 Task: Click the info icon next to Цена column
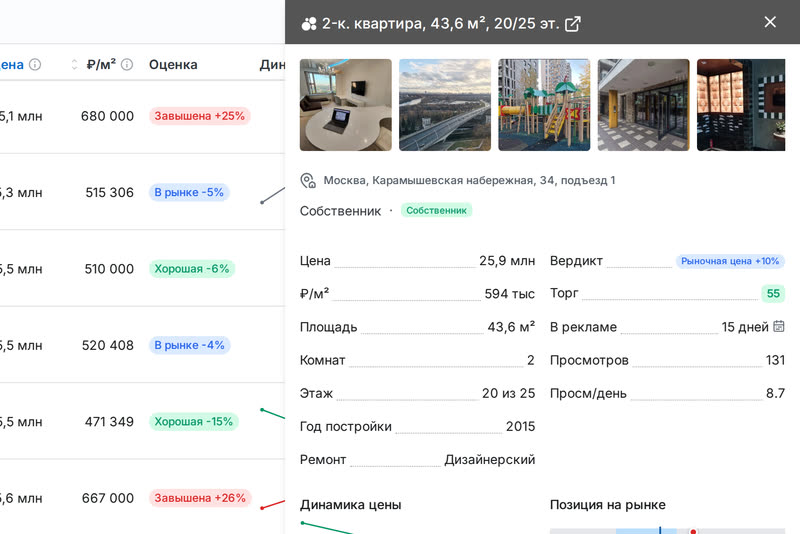pyautogui.click(x=35, y=65)
